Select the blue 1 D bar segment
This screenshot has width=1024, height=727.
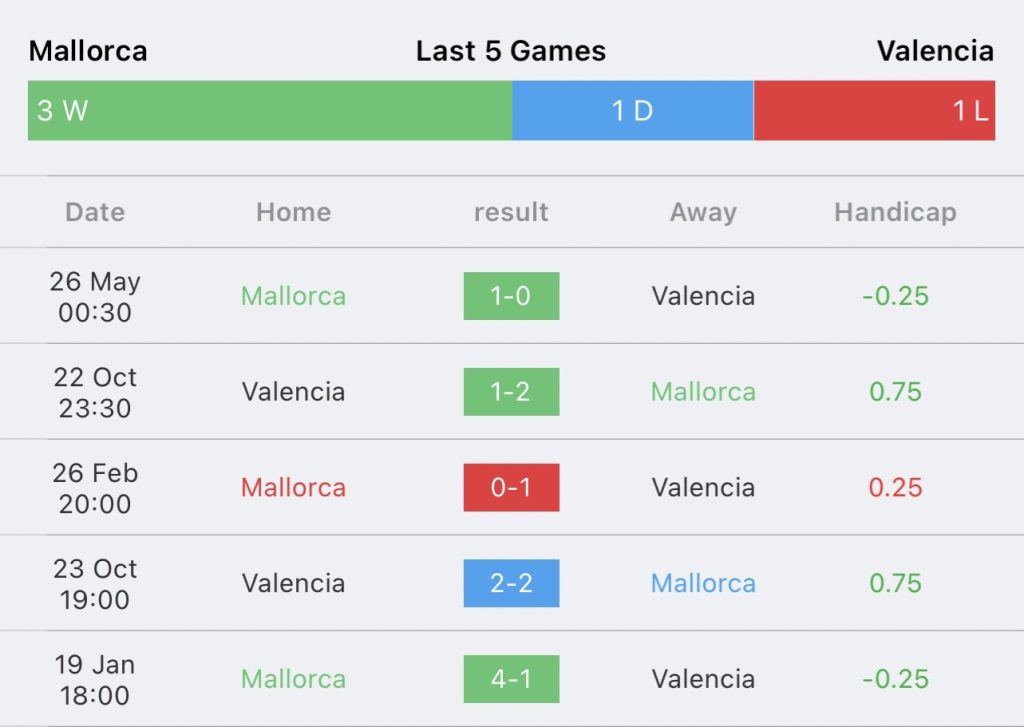(633, 110)
